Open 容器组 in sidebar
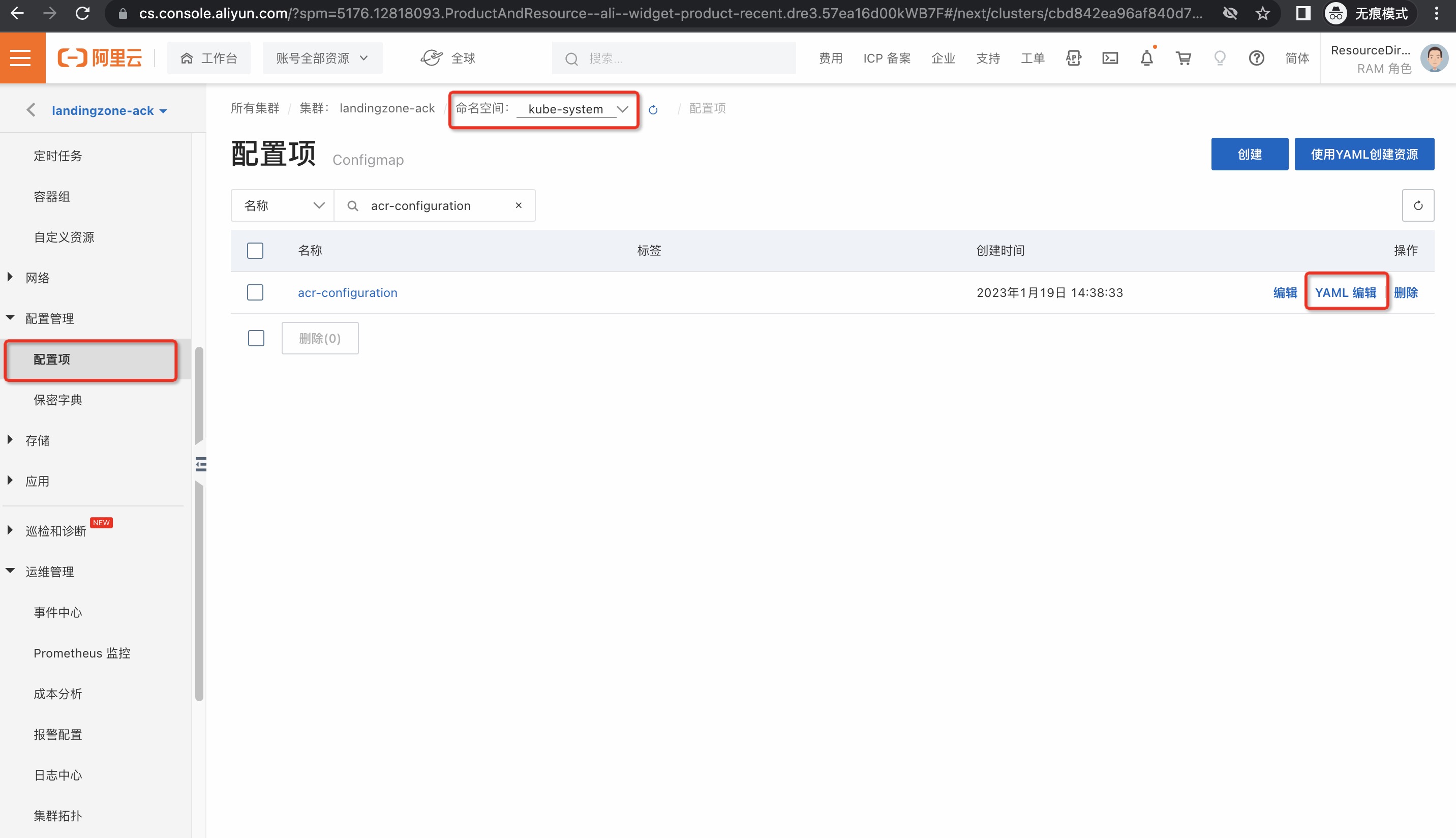 click(52, 196)
